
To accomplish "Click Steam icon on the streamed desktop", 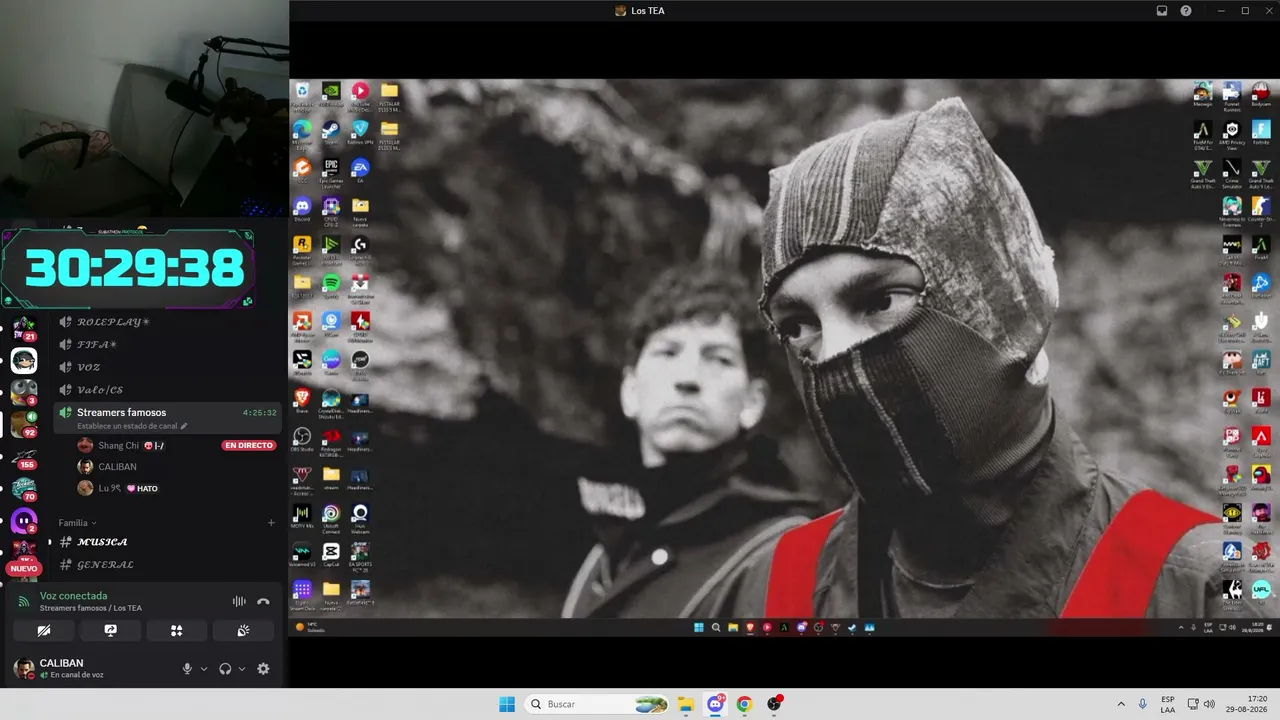I will point(331,131).
